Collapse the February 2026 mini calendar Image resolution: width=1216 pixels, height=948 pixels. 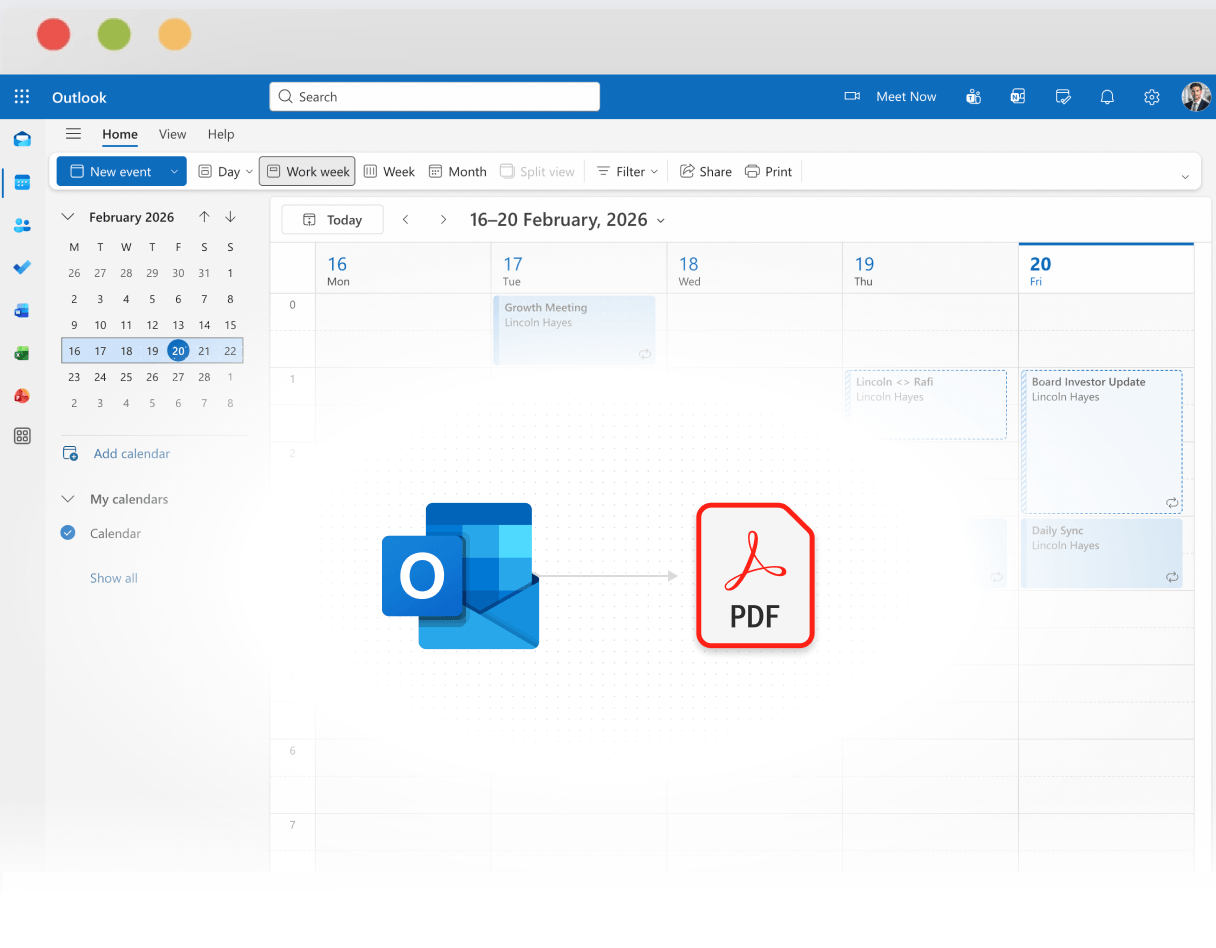68,216
